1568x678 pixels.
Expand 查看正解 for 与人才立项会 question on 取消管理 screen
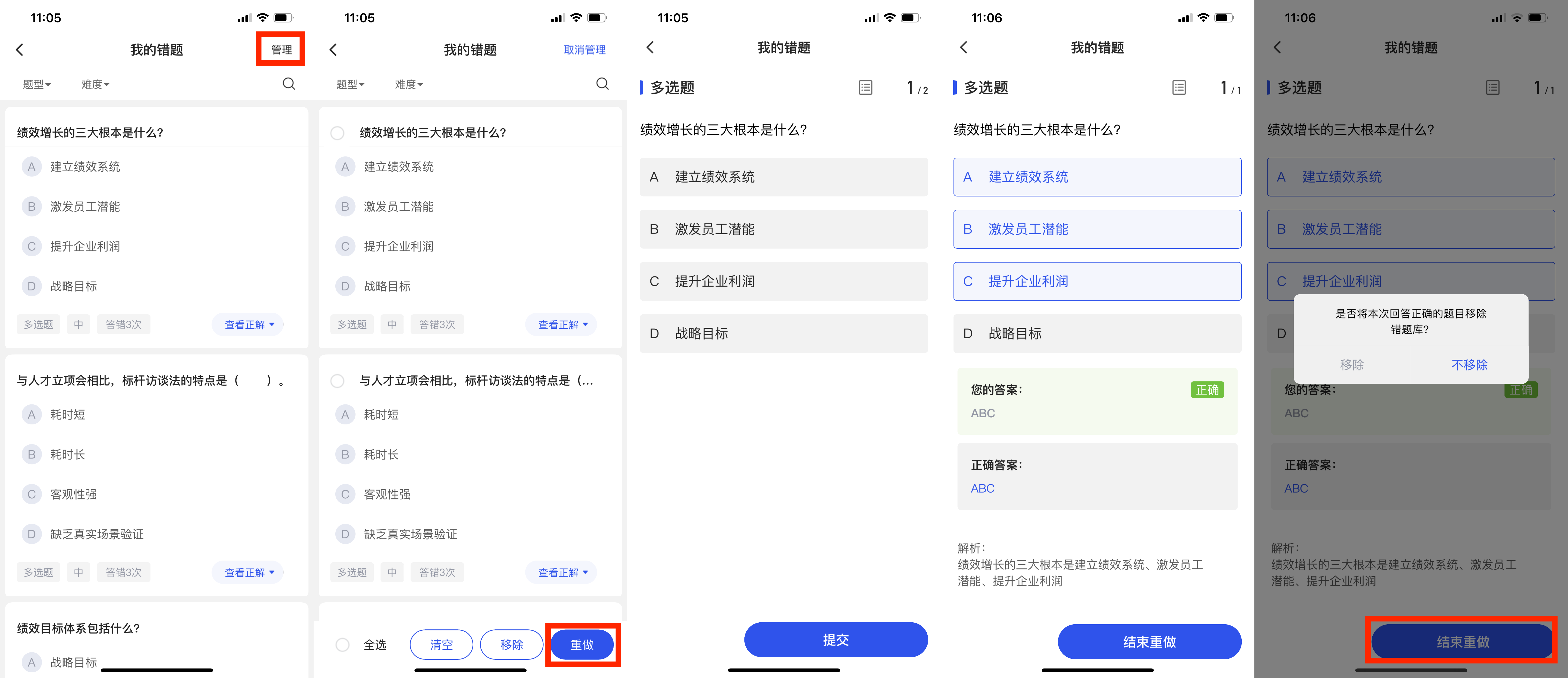click(561, 572)
